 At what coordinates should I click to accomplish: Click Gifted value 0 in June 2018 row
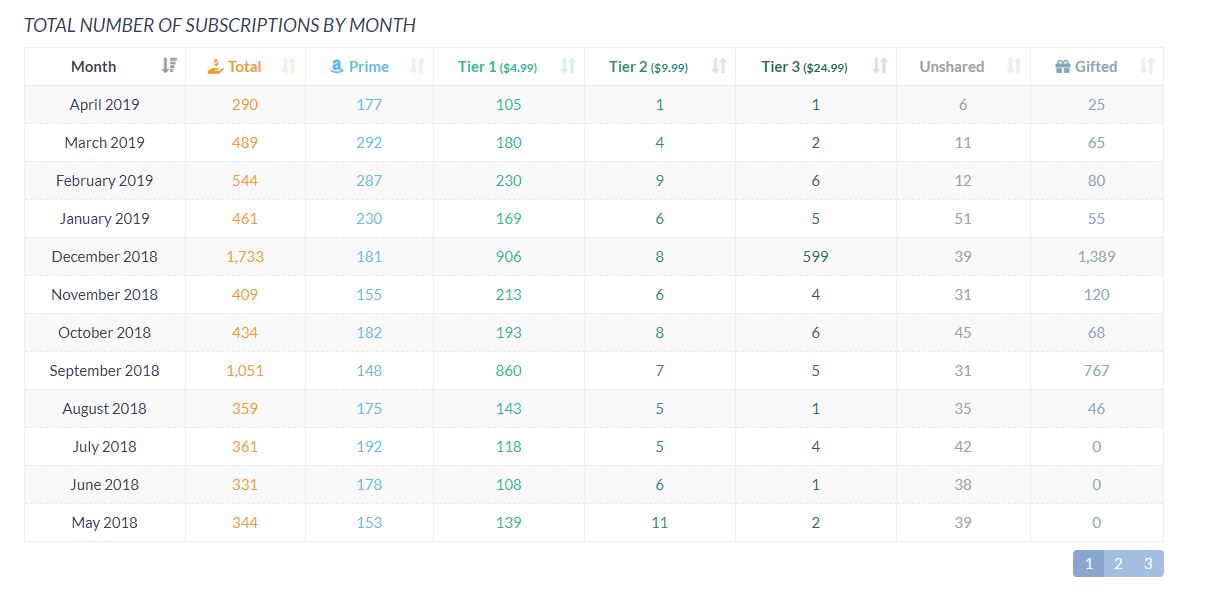(1097, 484)
